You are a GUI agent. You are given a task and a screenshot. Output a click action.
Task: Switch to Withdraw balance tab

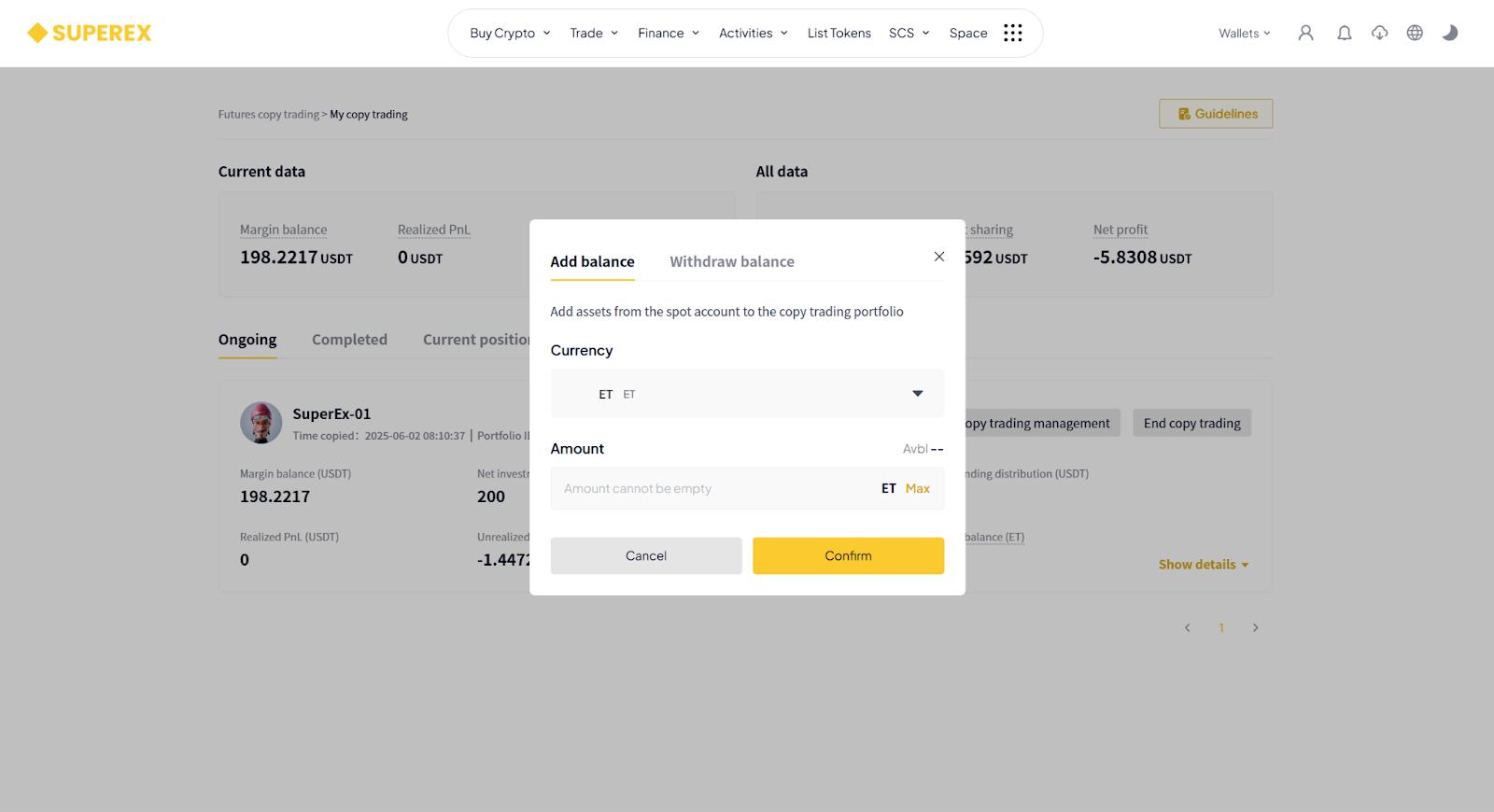(732, 261)
